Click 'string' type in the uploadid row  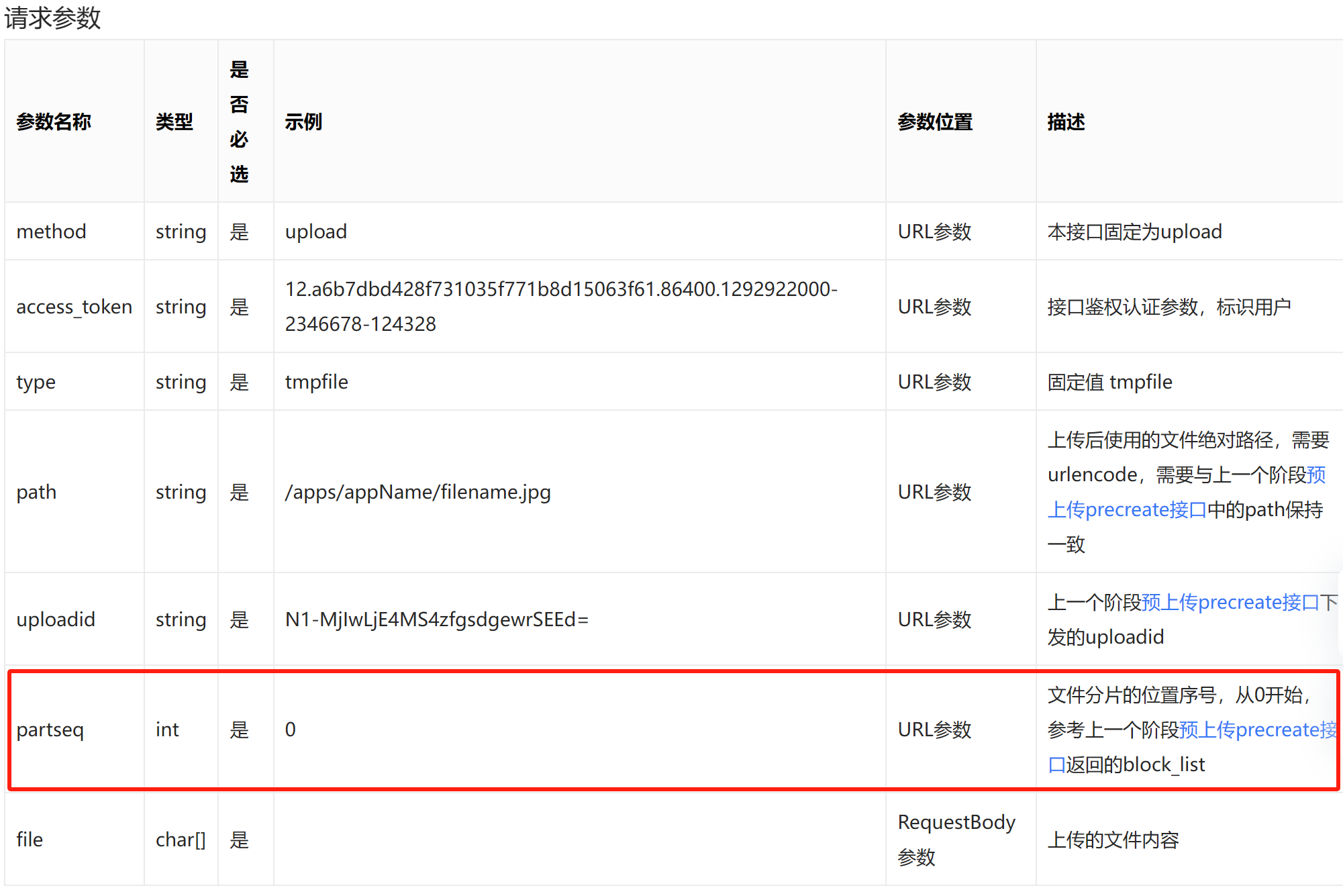(181, 619)
